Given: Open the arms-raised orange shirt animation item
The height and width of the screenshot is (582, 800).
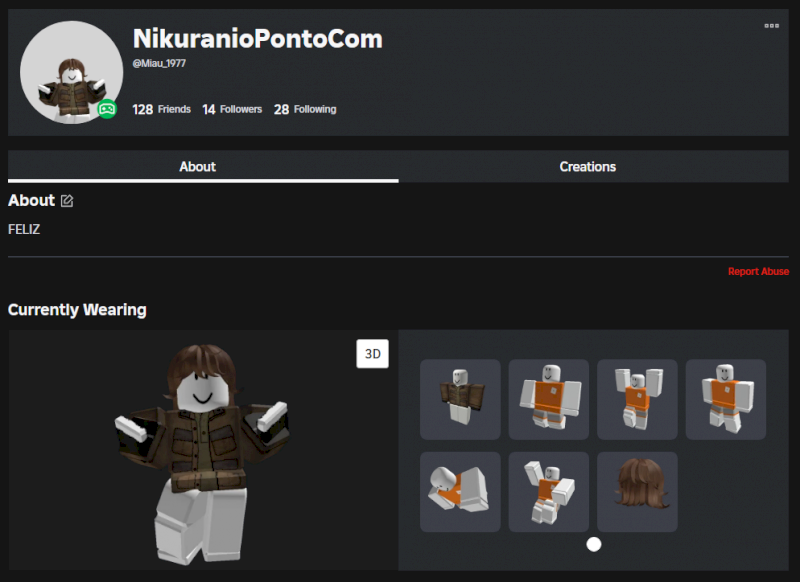Looking at the screenshot, I should point(637,399).
